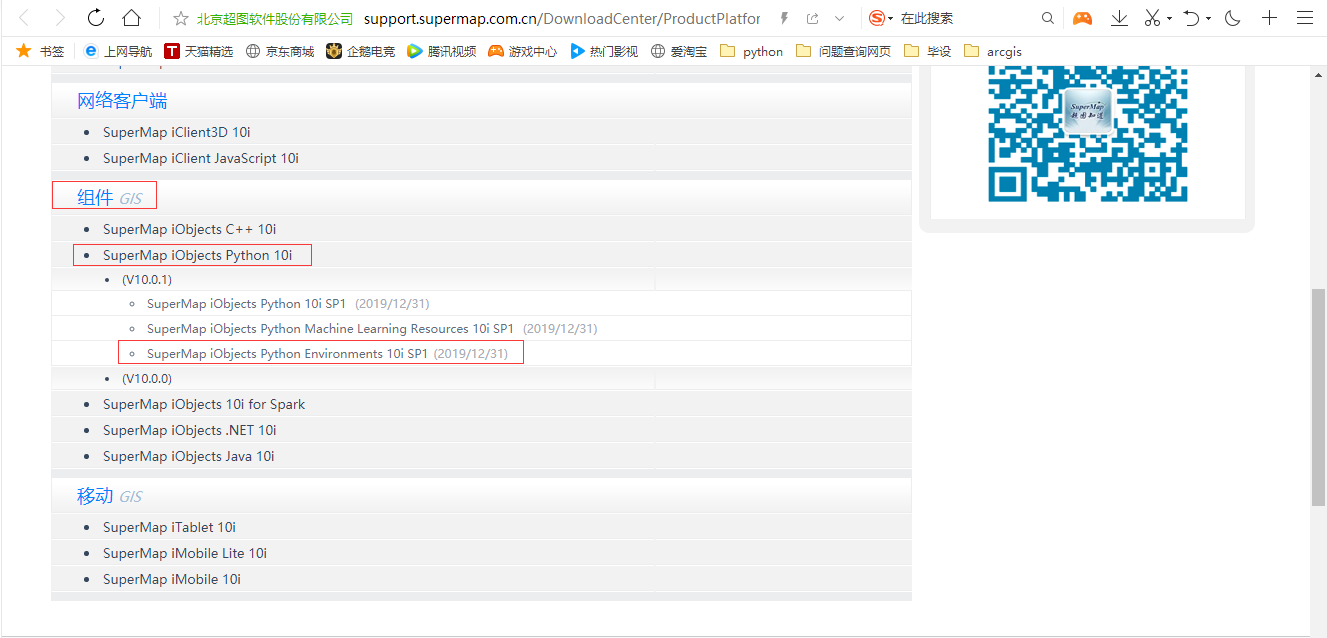Open the Sogou search engine selector
This screenshot has width=1327, height=638.
(x=881, y=18)
